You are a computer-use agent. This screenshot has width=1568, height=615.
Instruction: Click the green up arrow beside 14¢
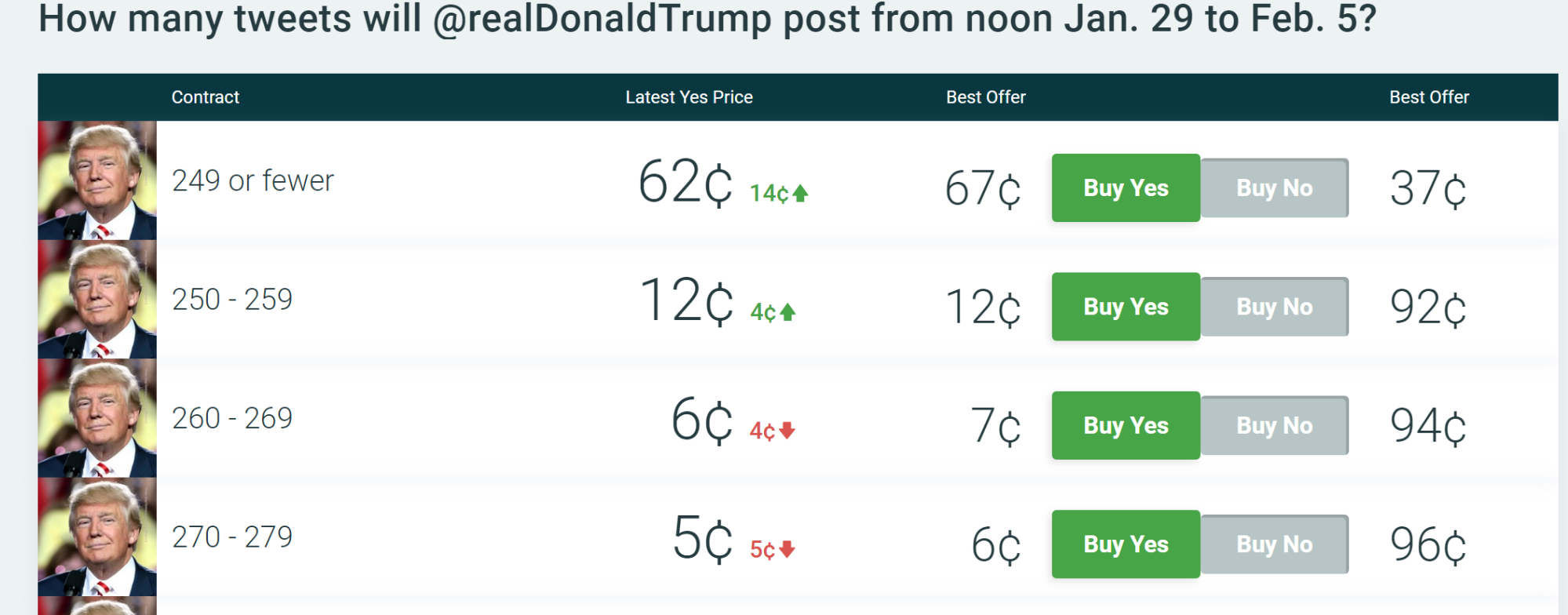800,193
